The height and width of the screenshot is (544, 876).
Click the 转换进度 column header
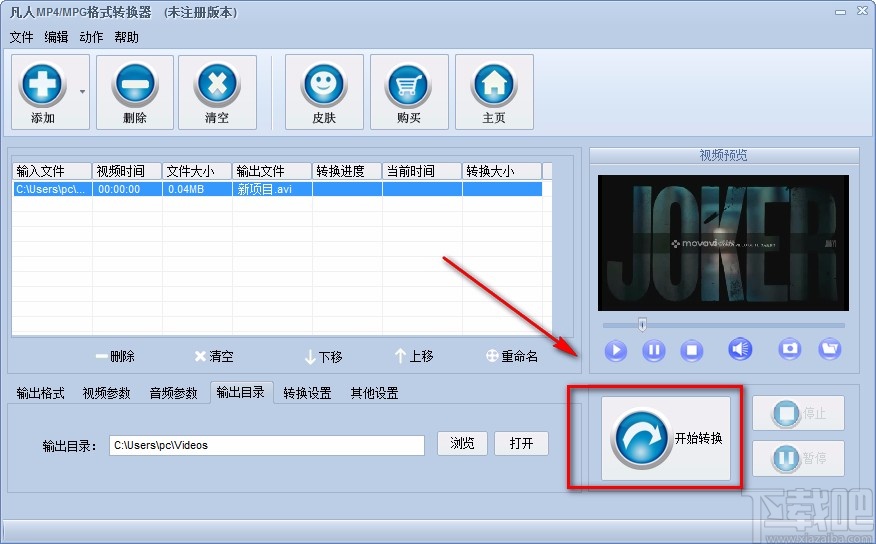(347, 171)
